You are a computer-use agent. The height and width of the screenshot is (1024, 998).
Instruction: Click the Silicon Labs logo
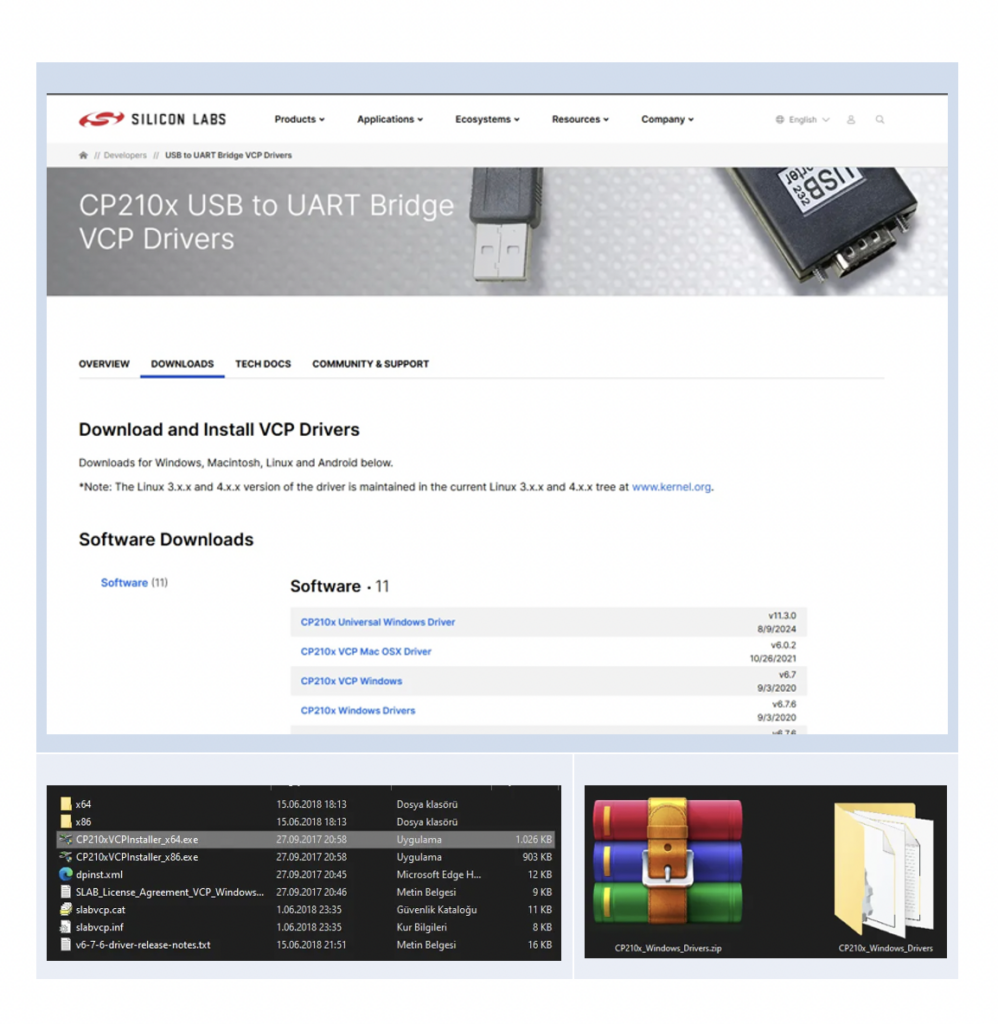pos(152,119)
